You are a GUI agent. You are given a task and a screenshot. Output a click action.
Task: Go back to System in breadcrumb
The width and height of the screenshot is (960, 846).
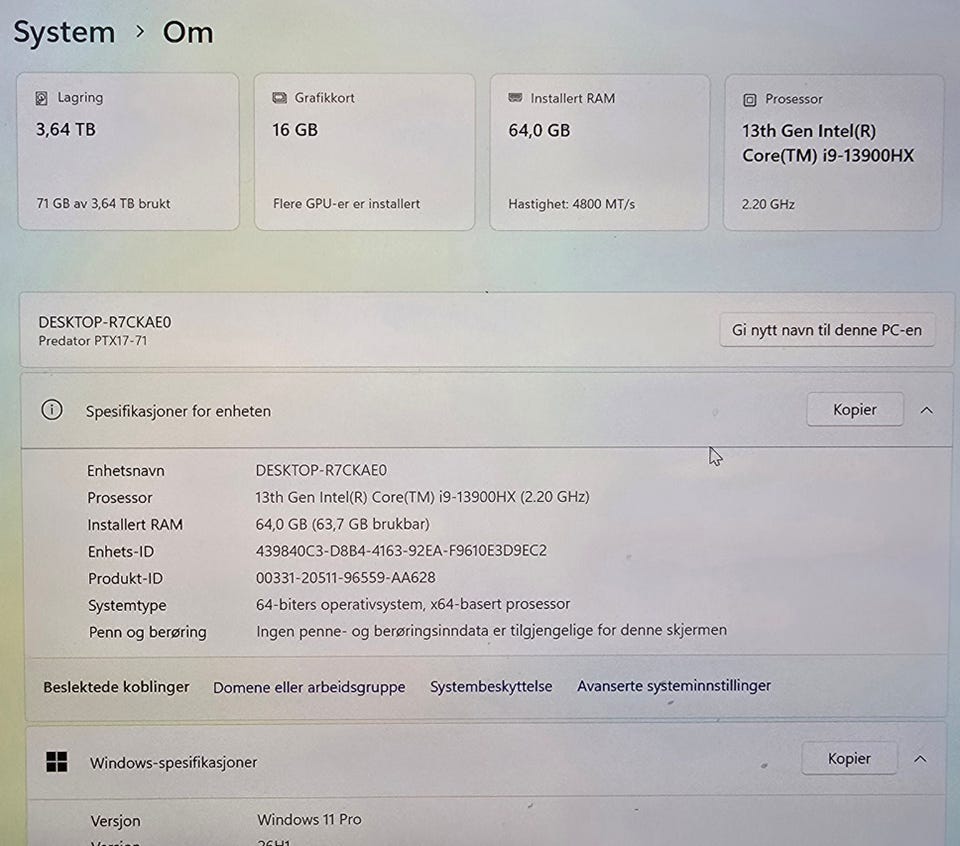pyautogui.click(x=64, y=32)
